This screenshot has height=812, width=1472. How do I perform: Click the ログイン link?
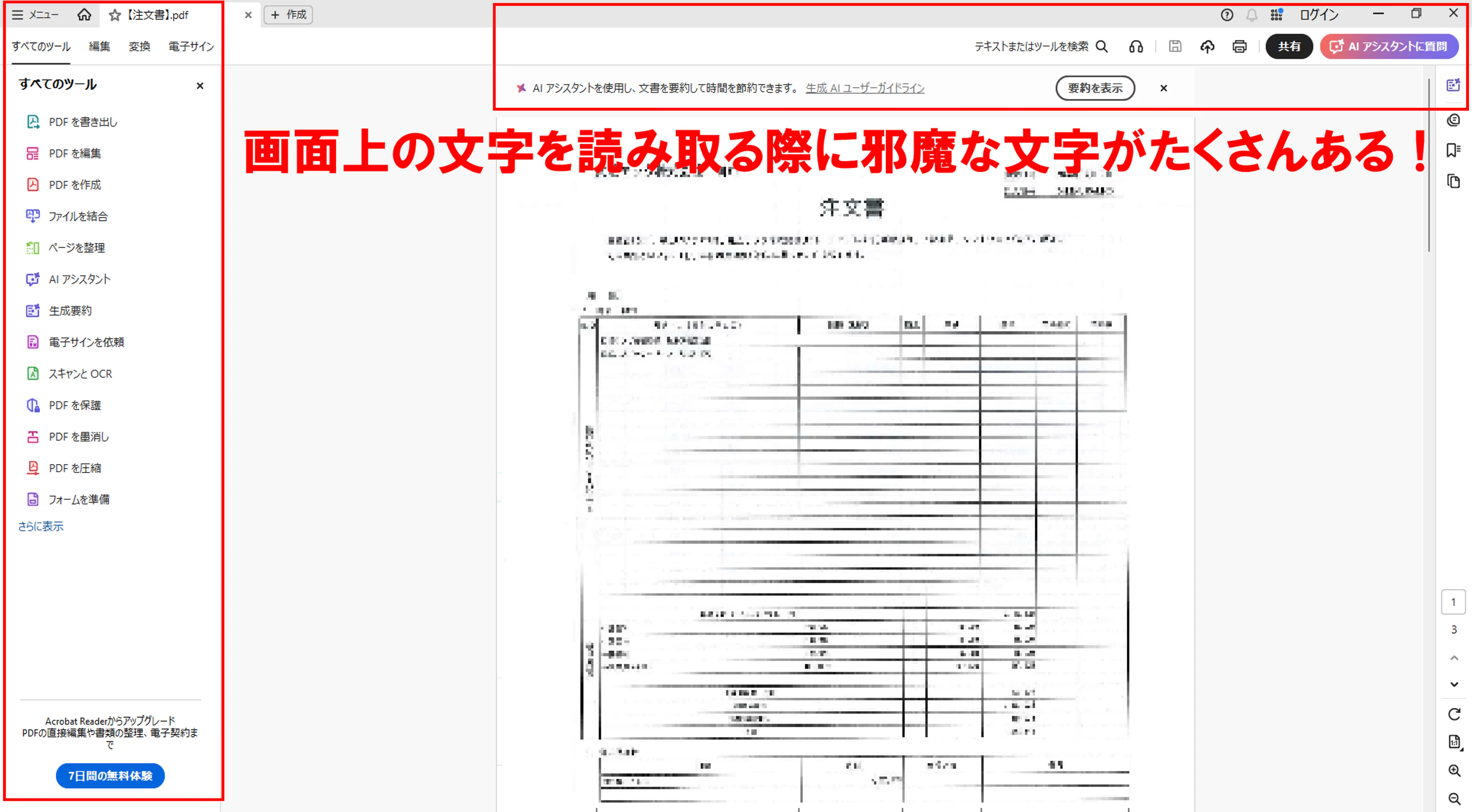1319,15
